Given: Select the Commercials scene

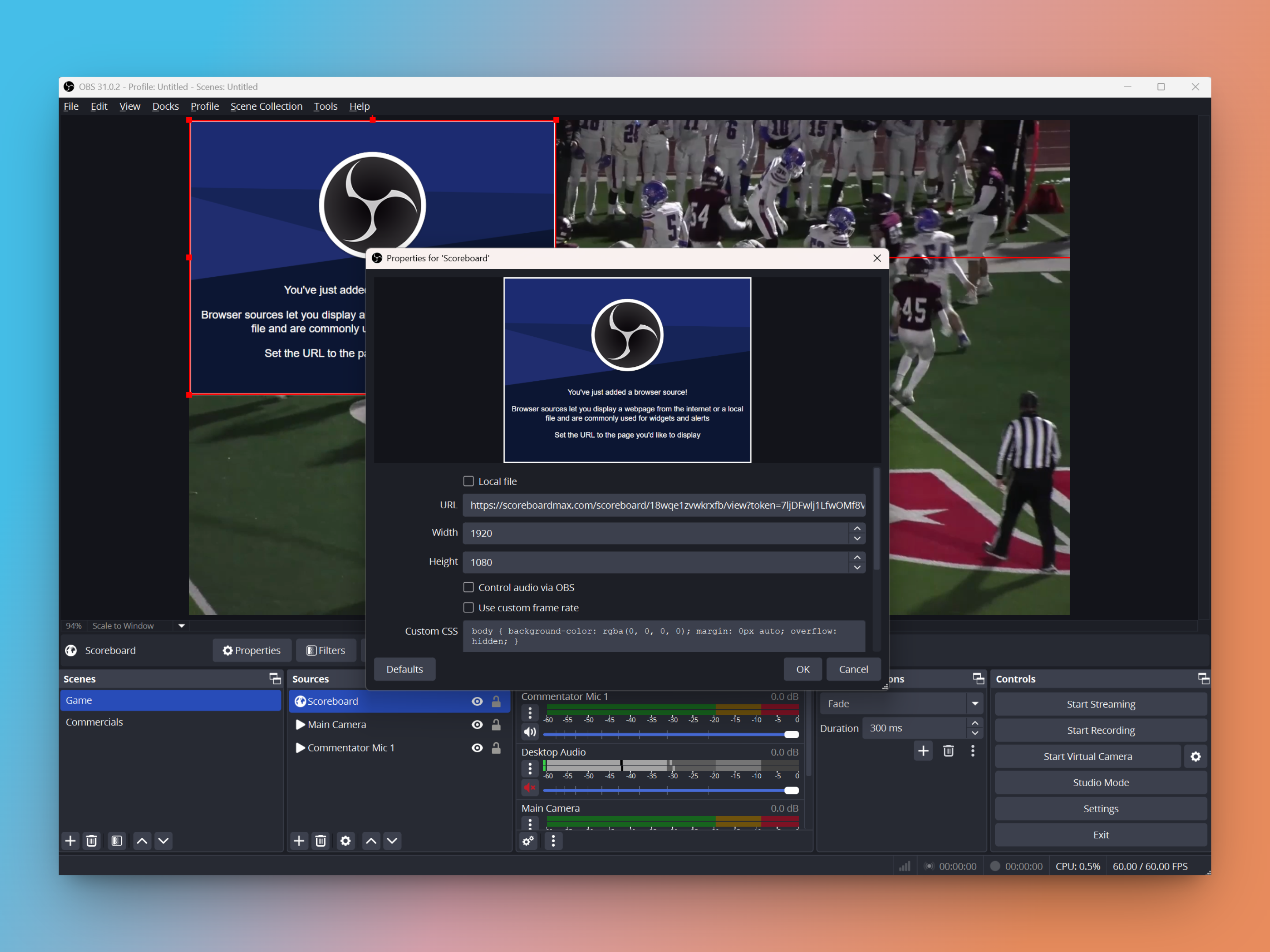Looking at the screenshot, I should (x=171, y=722).
